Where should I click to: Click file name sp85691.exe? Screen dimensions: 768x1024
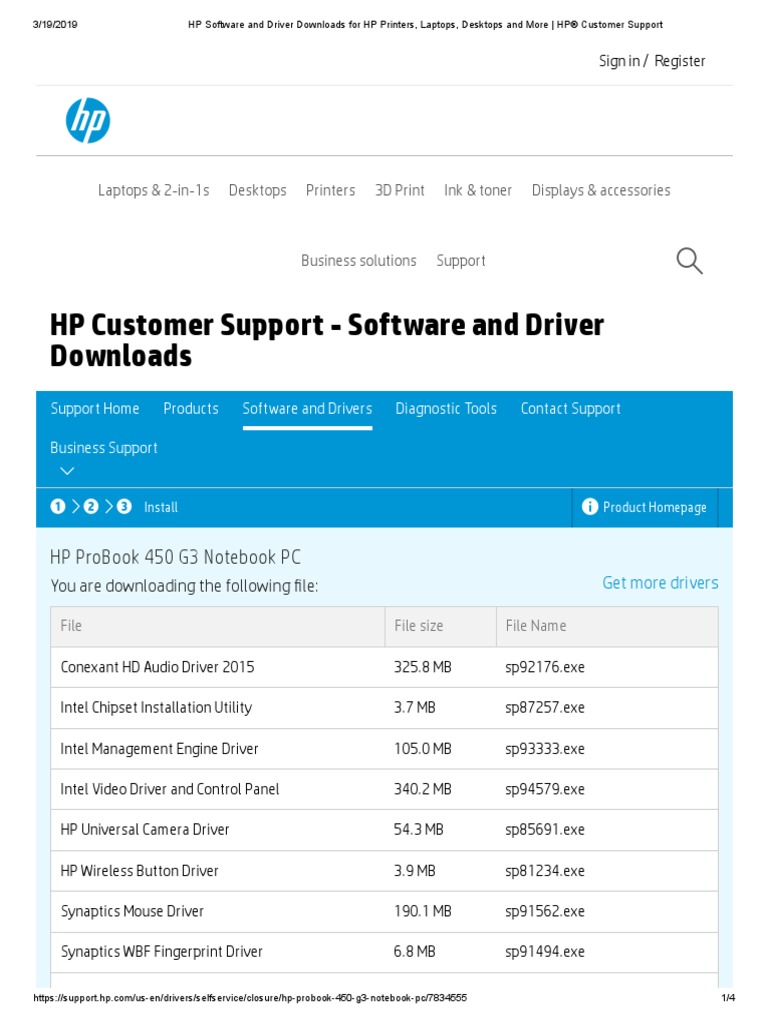coord(545,830)
